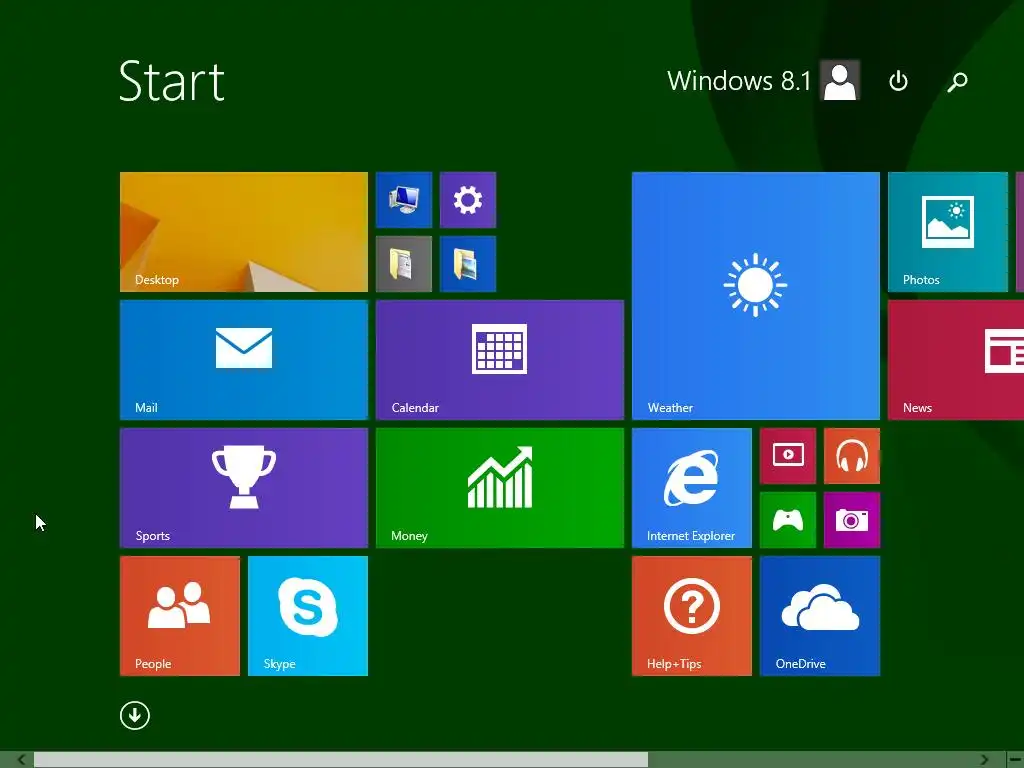
Task: Launch the Sports trophy tile
Action: click(244, 488)
